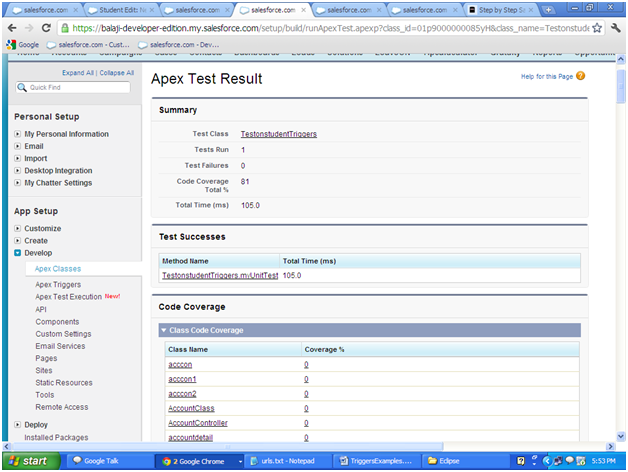Collapse Class Code Coverage section triangle

pos(163,330)
